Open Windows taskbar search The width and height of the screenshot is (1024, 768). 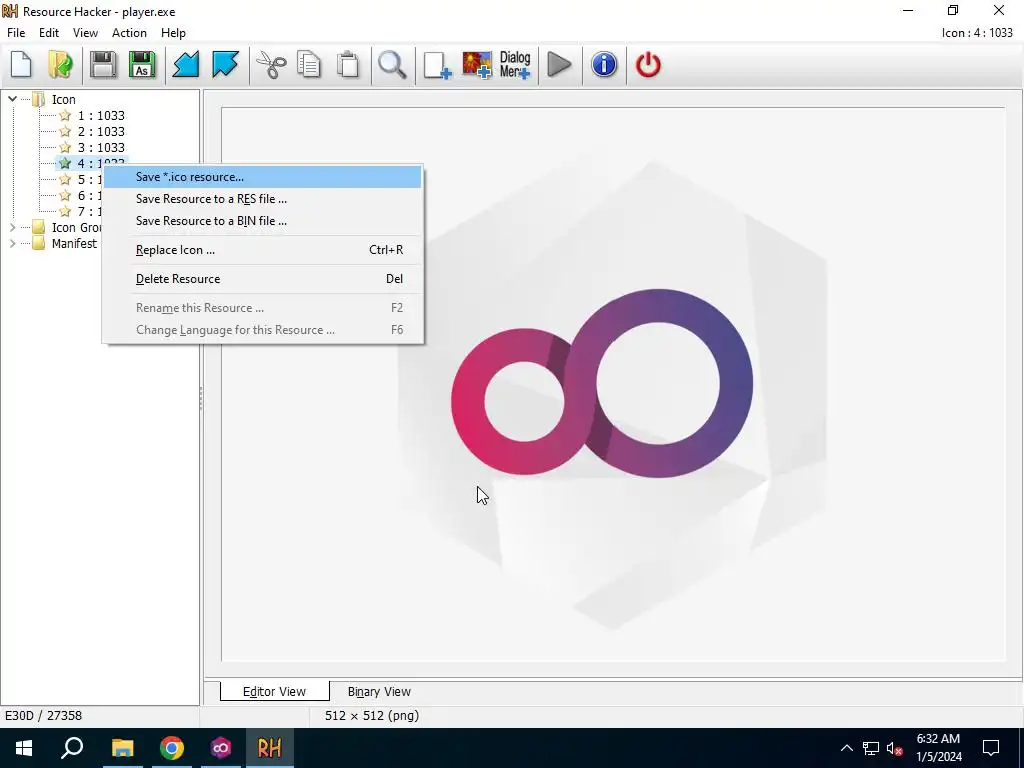click(72, 748)
